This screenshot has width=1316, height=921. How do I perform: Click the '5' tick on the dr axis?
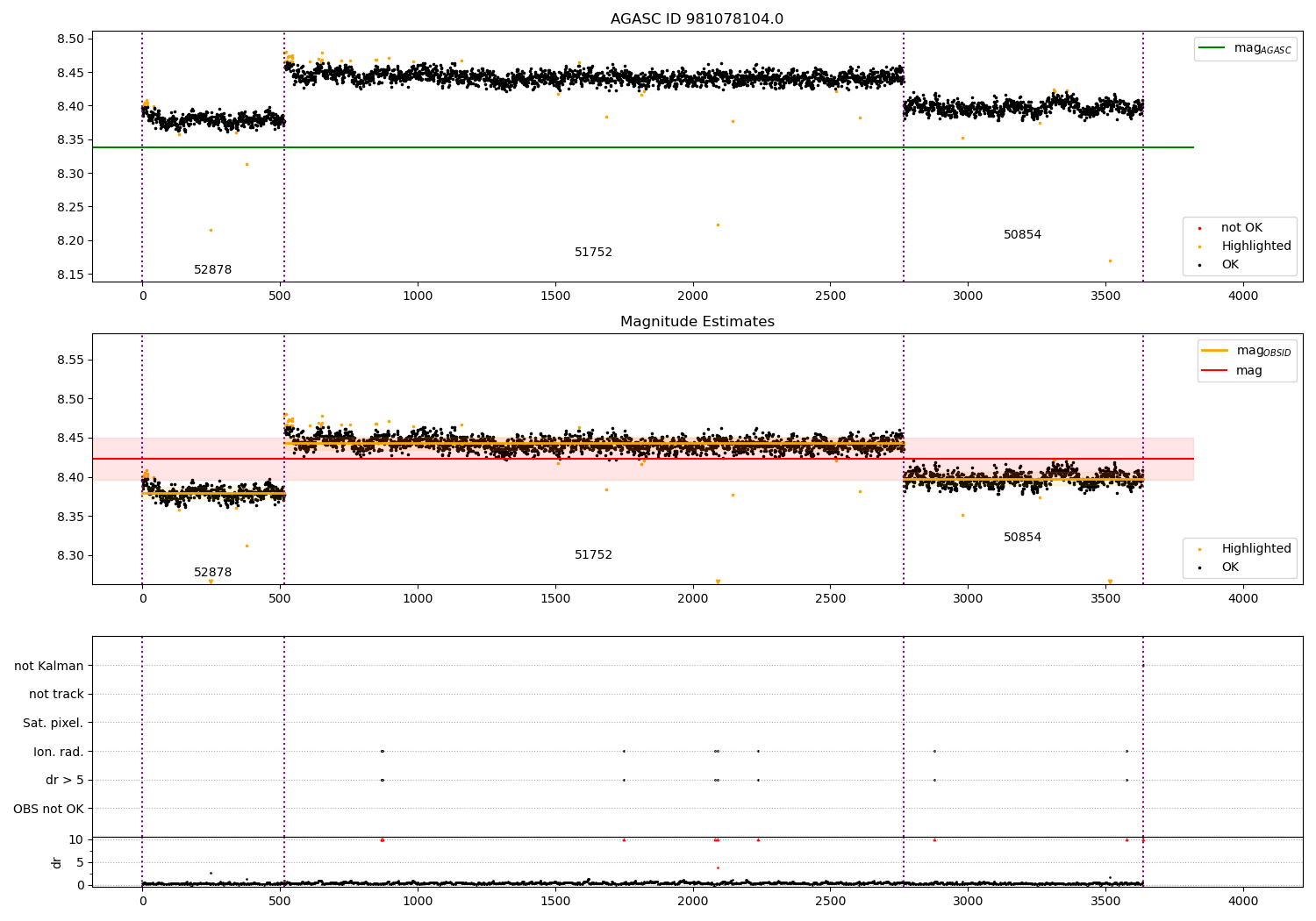point(80,863)
